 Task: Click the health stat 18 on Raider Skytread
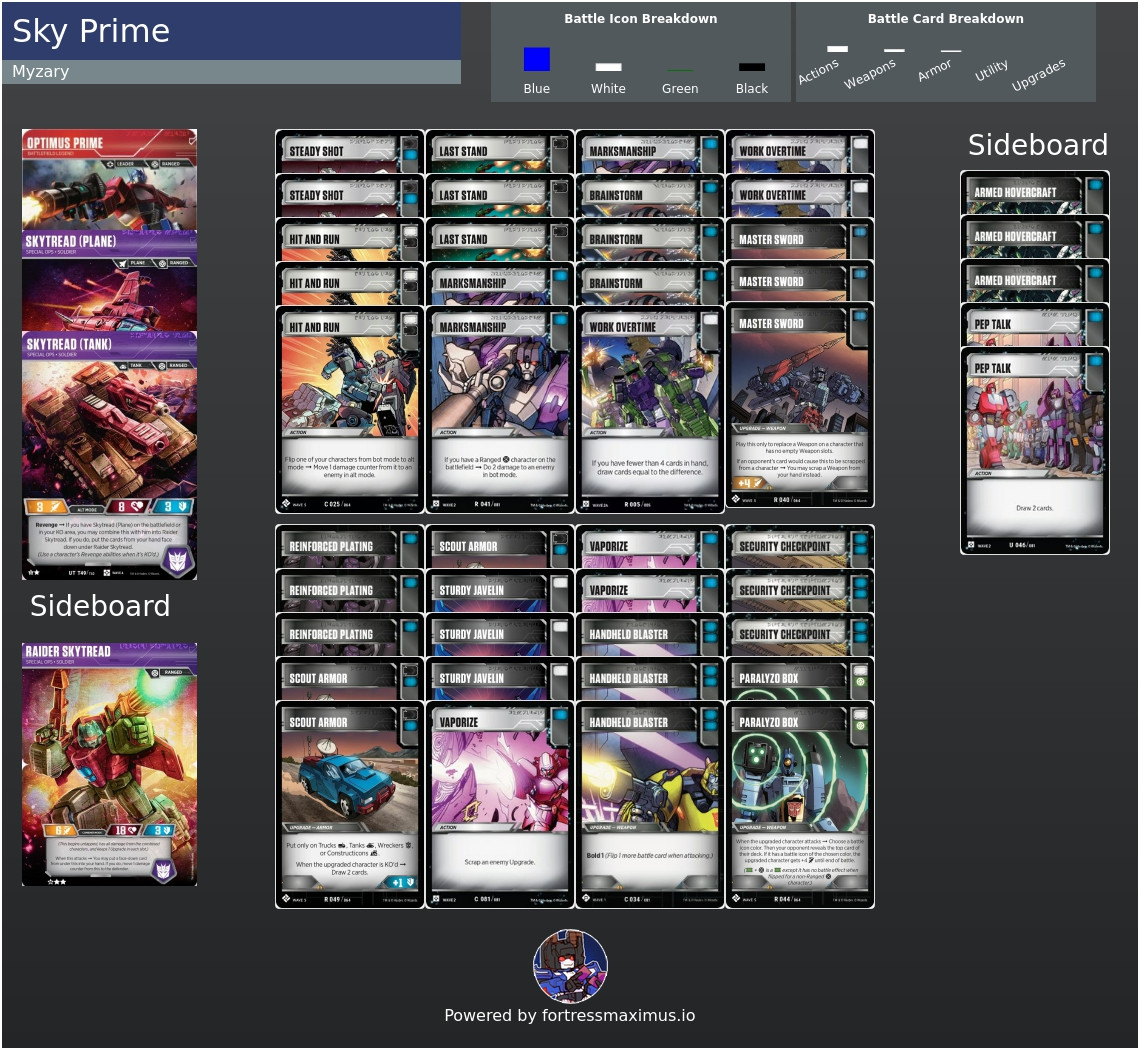125,830
